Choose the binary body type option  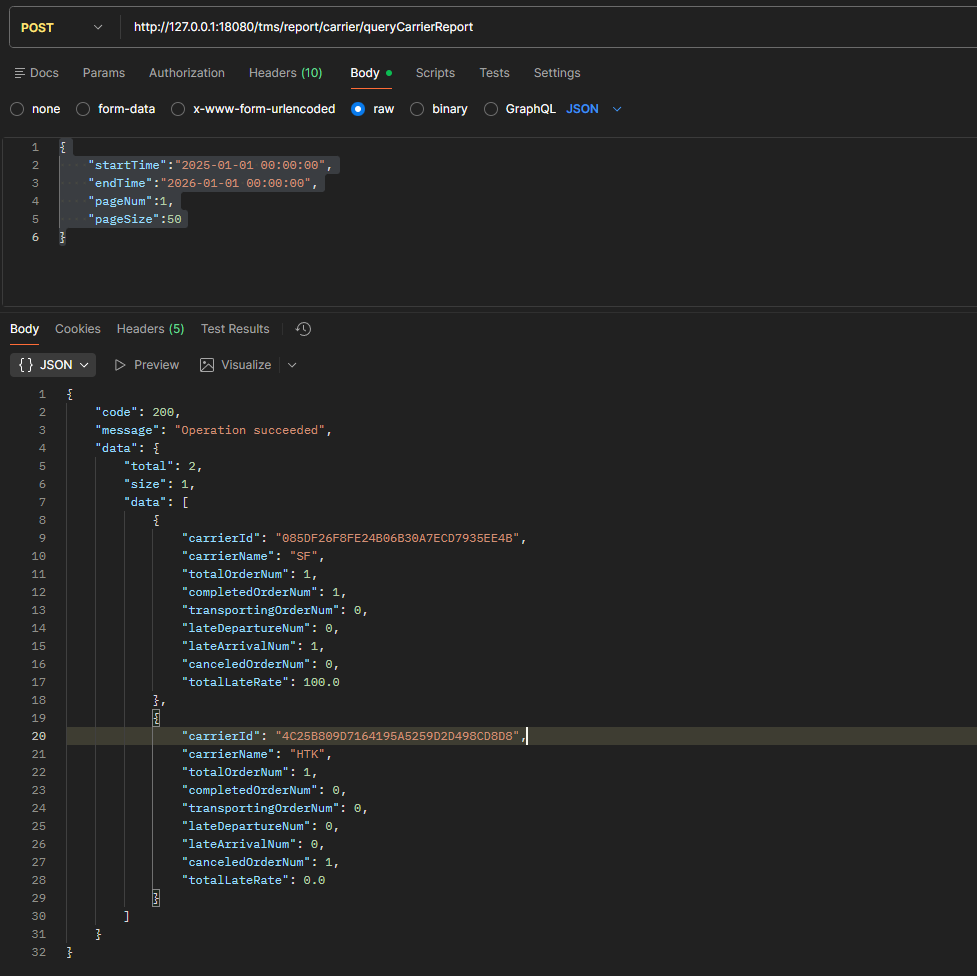pyautogui.click(x=417, y=109)
